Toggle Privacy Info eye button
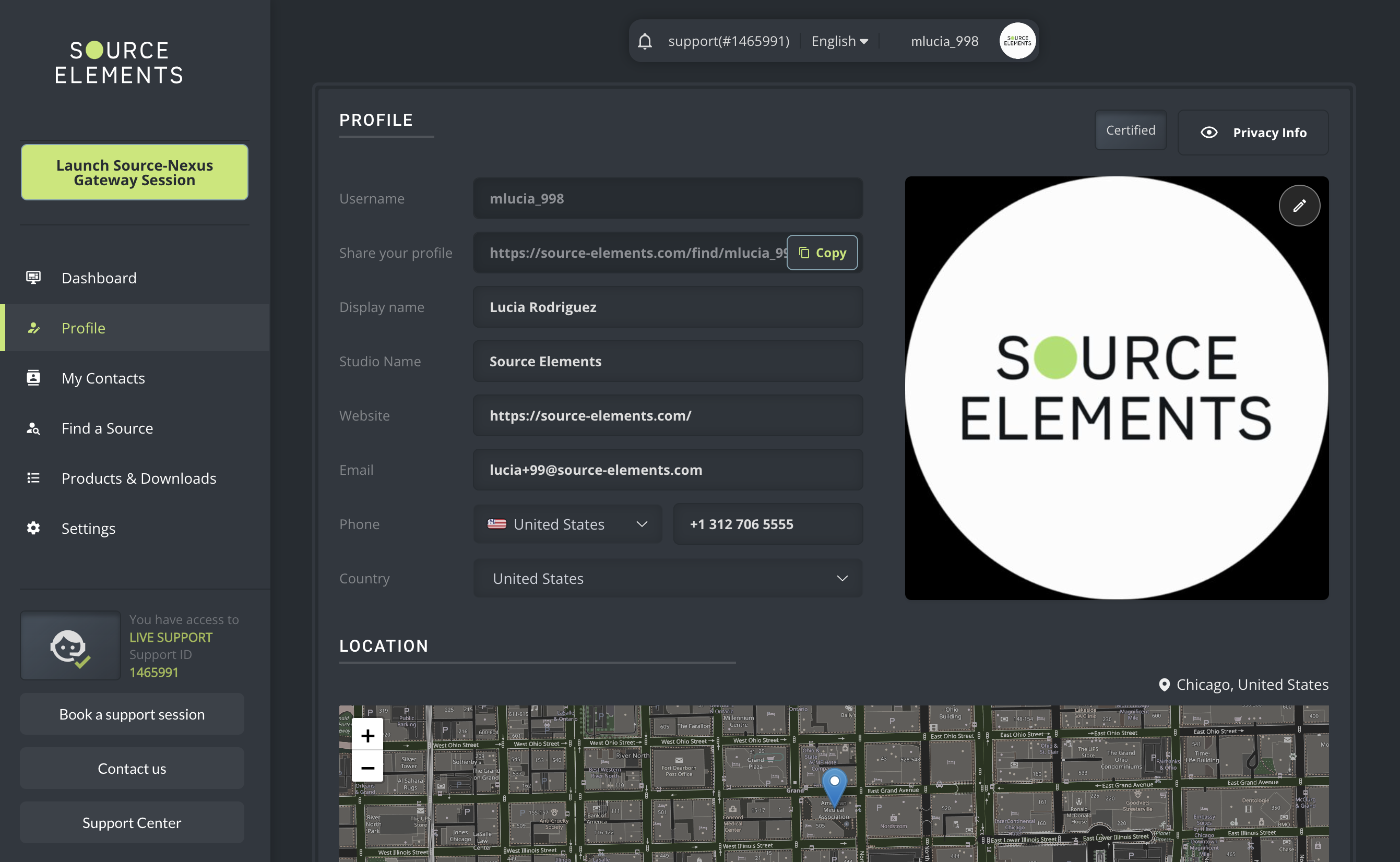This screenshot has height=862, width=1400. pos(1252,133)
